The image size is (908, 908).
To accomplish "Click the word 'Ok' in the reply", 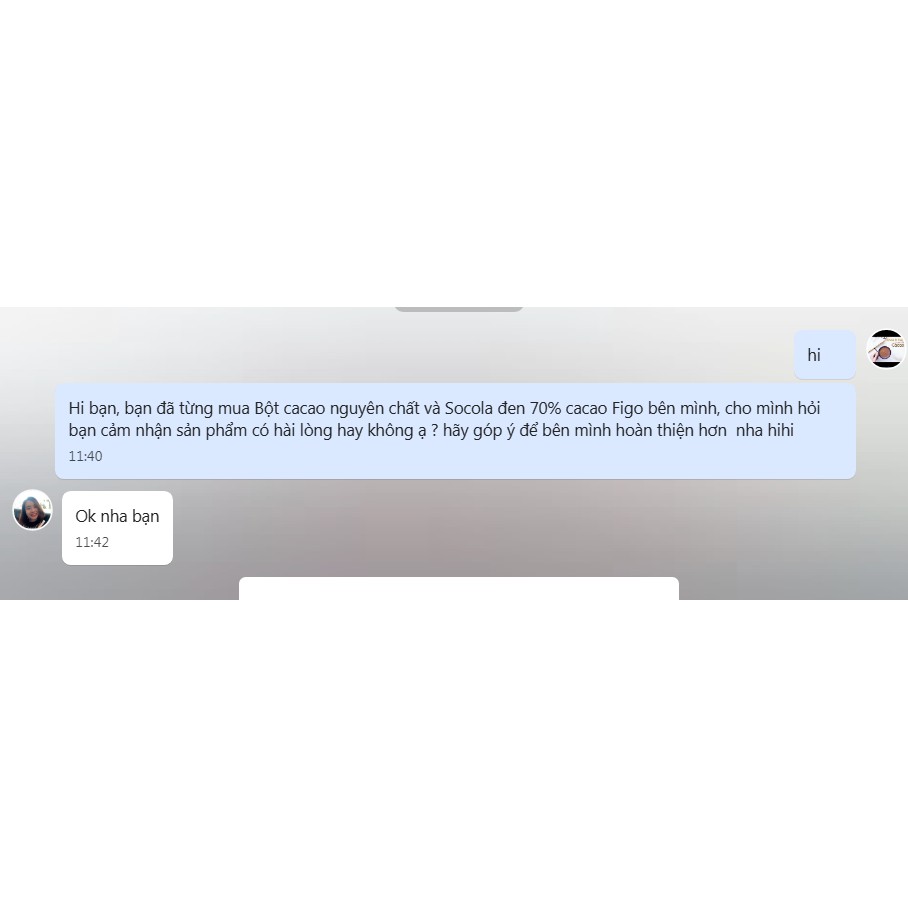I will [86, 517].
